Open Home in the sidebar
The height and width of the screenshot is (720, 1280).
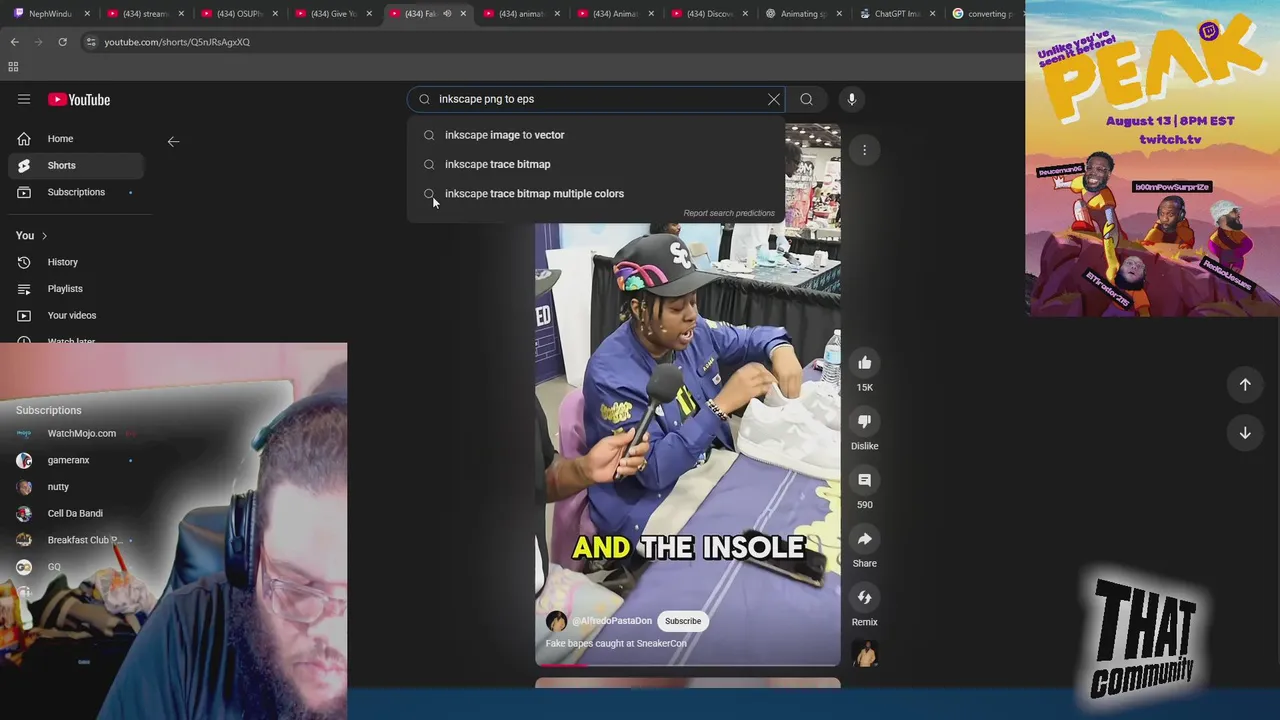[75, 139]
